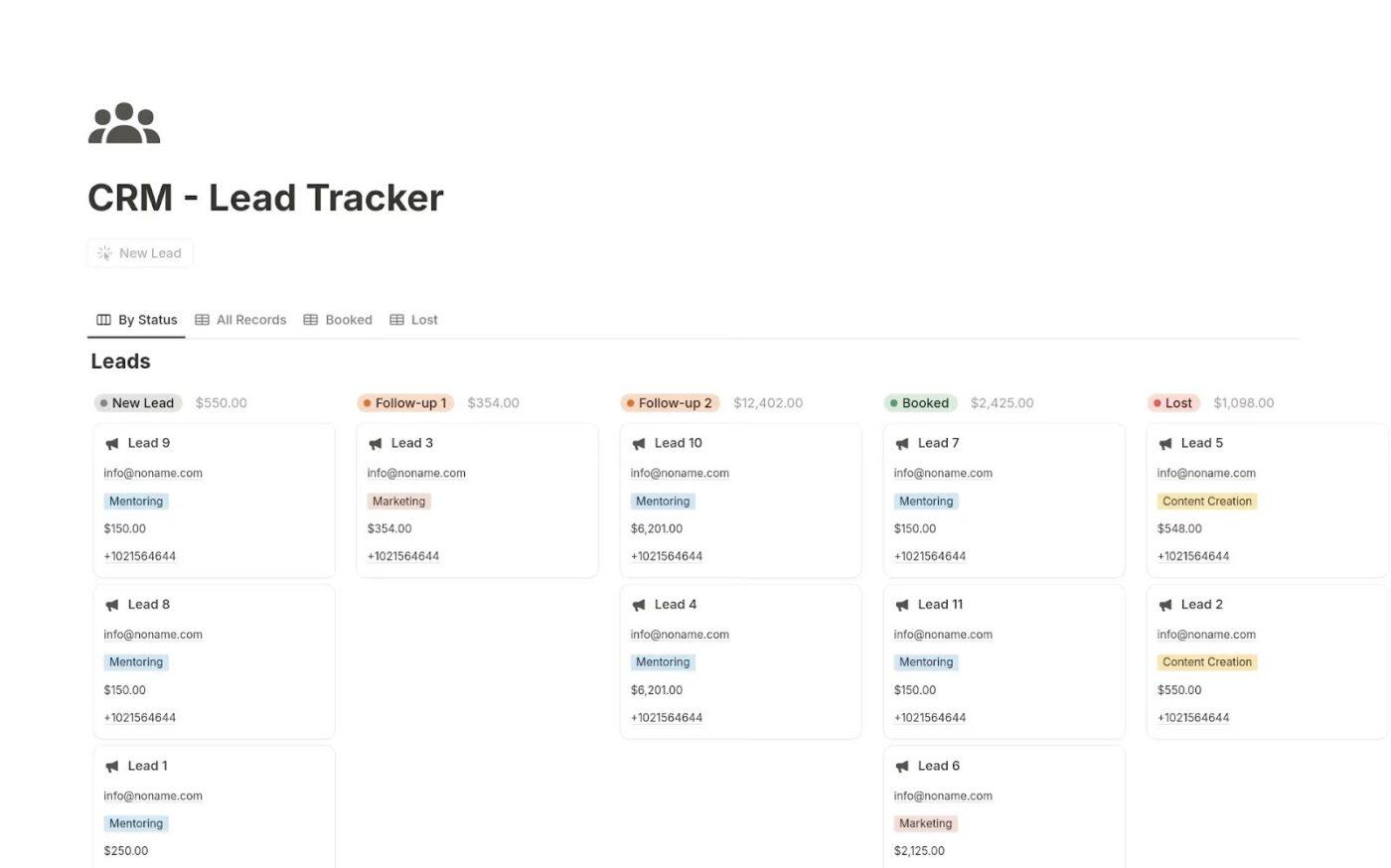The width and height of the screenshot is (1391, 868).
Task: Click the megaphone icon on Lead 9 card
Action: (111, 443)
